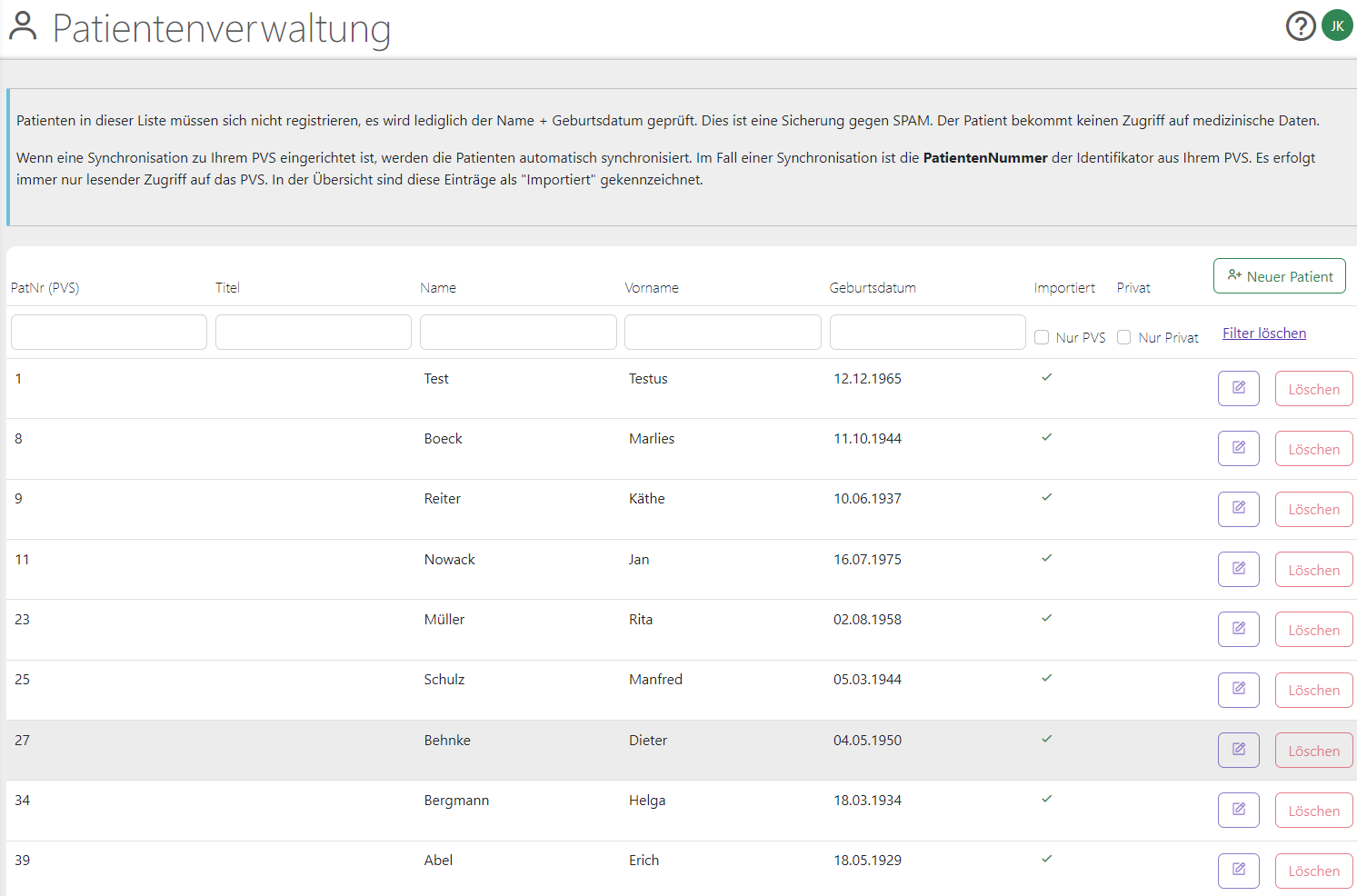Image resolution: width=1357 pixels, height=896 pixels.
Task: Open the help question mark icon
Action: tap(1301, 26)
